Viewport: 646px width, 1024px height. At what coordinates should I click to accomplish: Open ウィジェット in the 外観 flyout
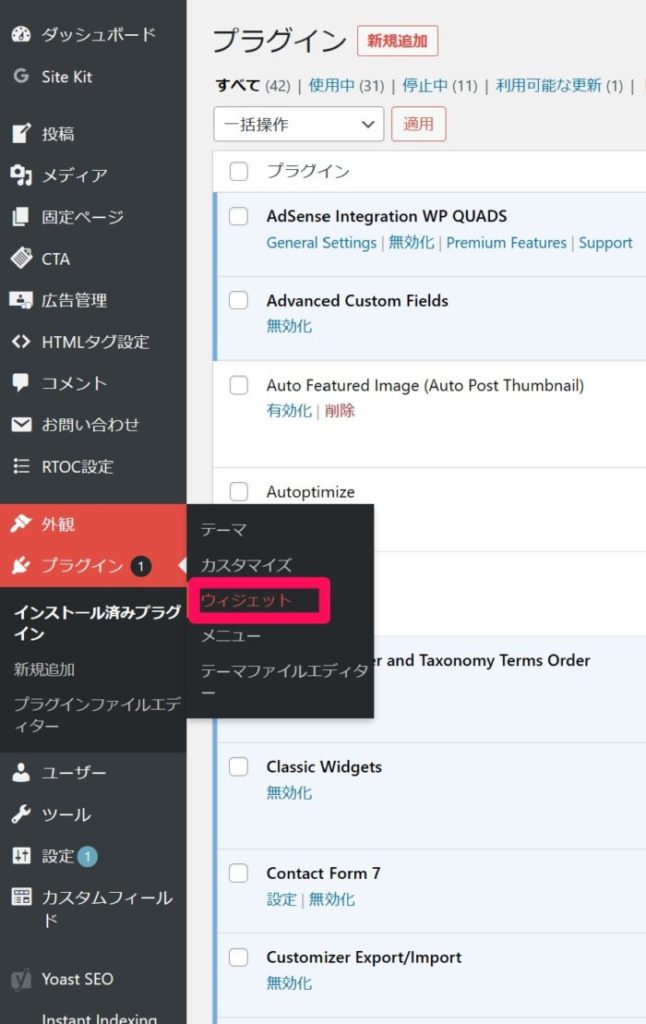click(x=246, y=600)
